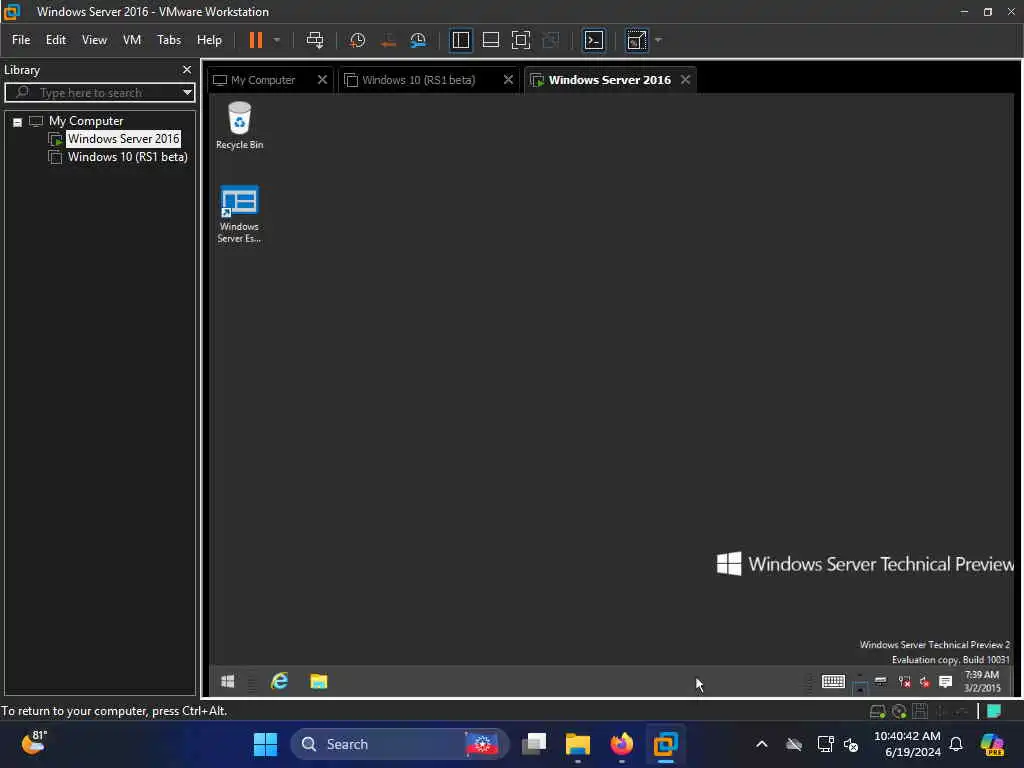Close the Windows Server 2016 tab

tap(685, 80)
